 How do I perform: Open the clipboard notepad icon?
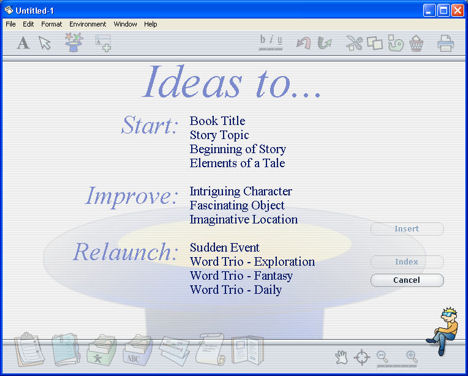click(29, 349)
